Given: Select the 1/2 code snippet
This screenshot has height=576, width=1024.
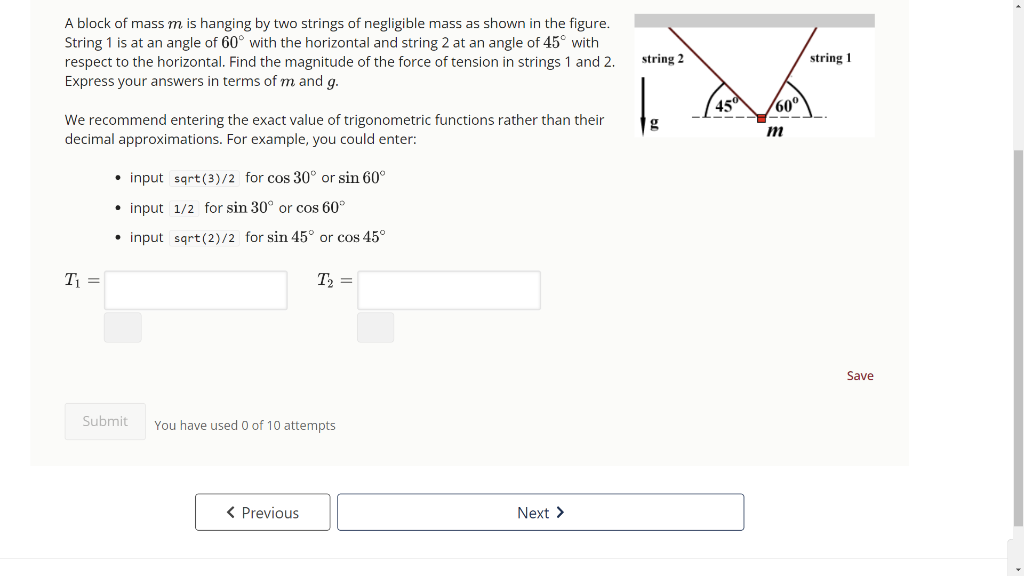Looking at the screenshot, I should (x=185, y=207).
